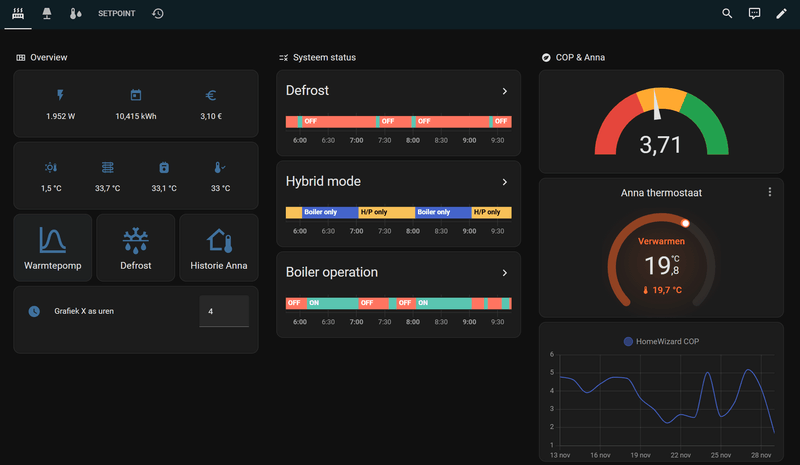Click the HomeWizard COP legend dot

(628, 341)
